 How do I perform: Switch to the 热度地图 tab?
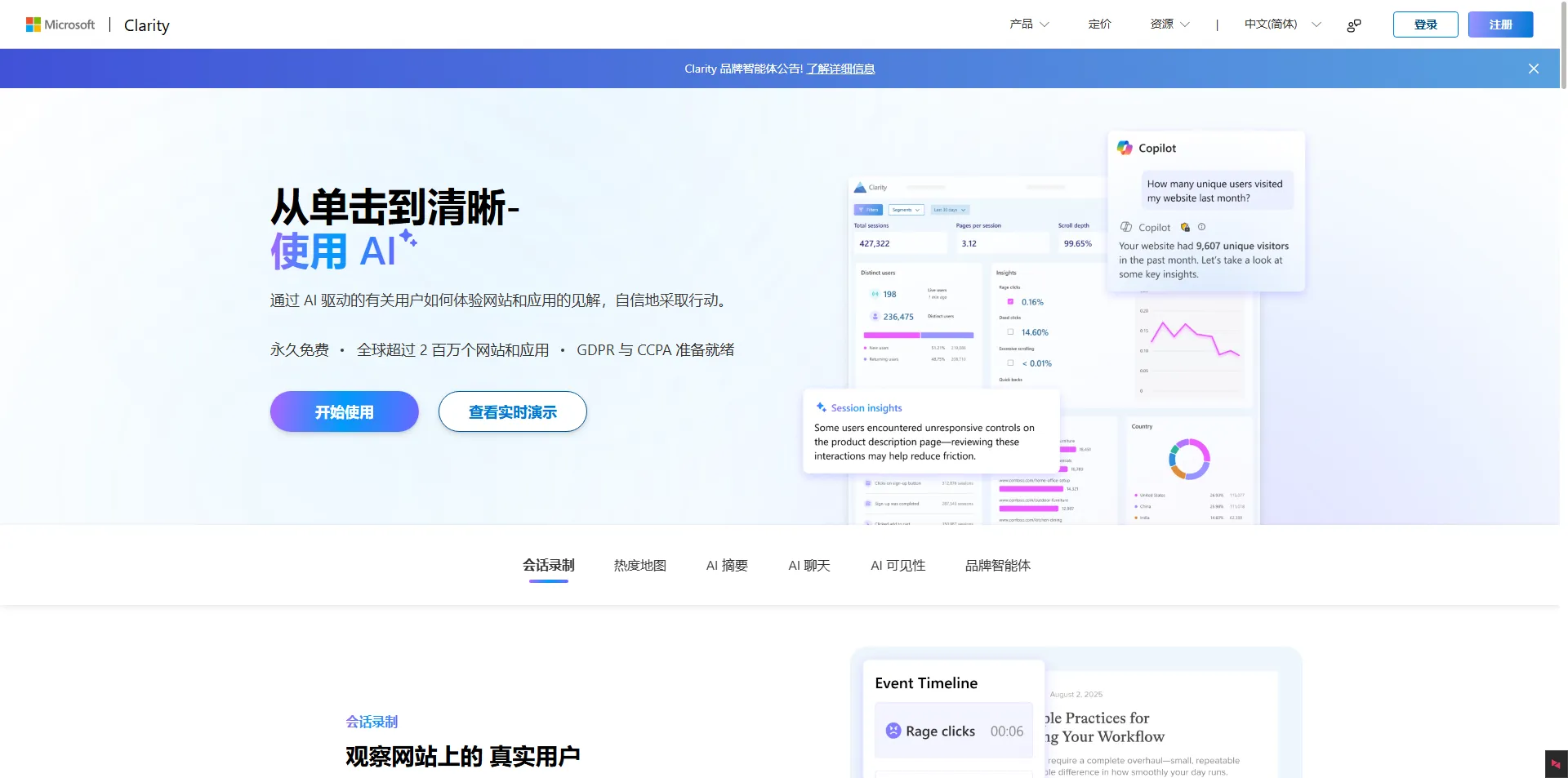[x=639, y=565]
